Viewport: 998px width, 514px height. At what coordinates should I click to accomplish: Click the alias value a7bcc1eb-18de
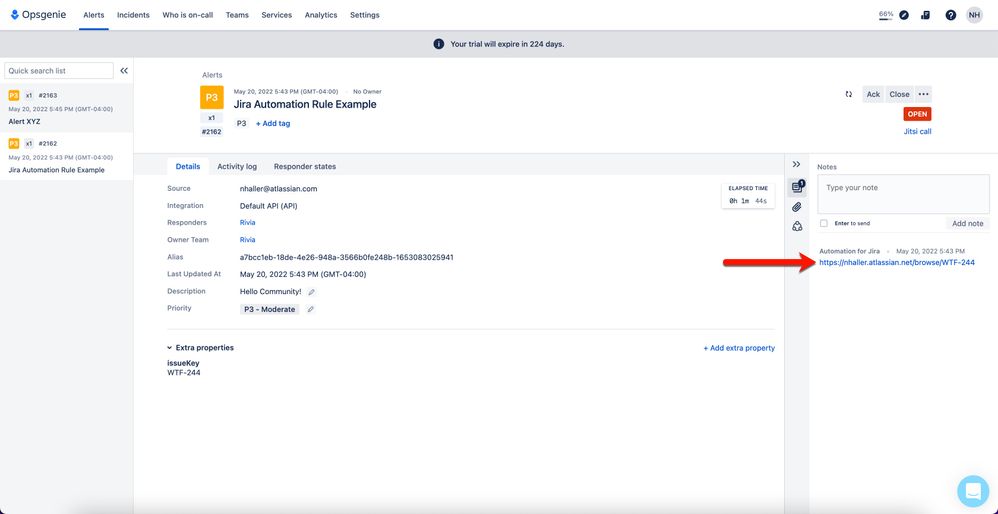[346, 257]
